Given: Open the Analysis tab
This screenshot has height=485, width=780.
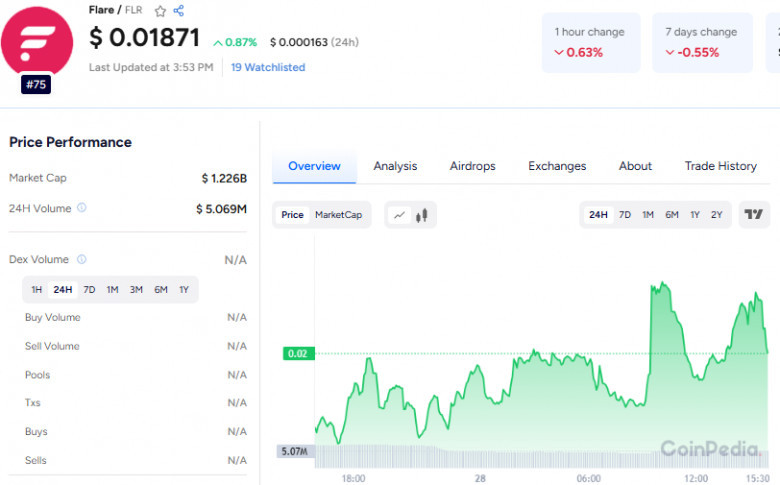Looking at the screenshot, I should pyautogui.click(x=395, y=166).
